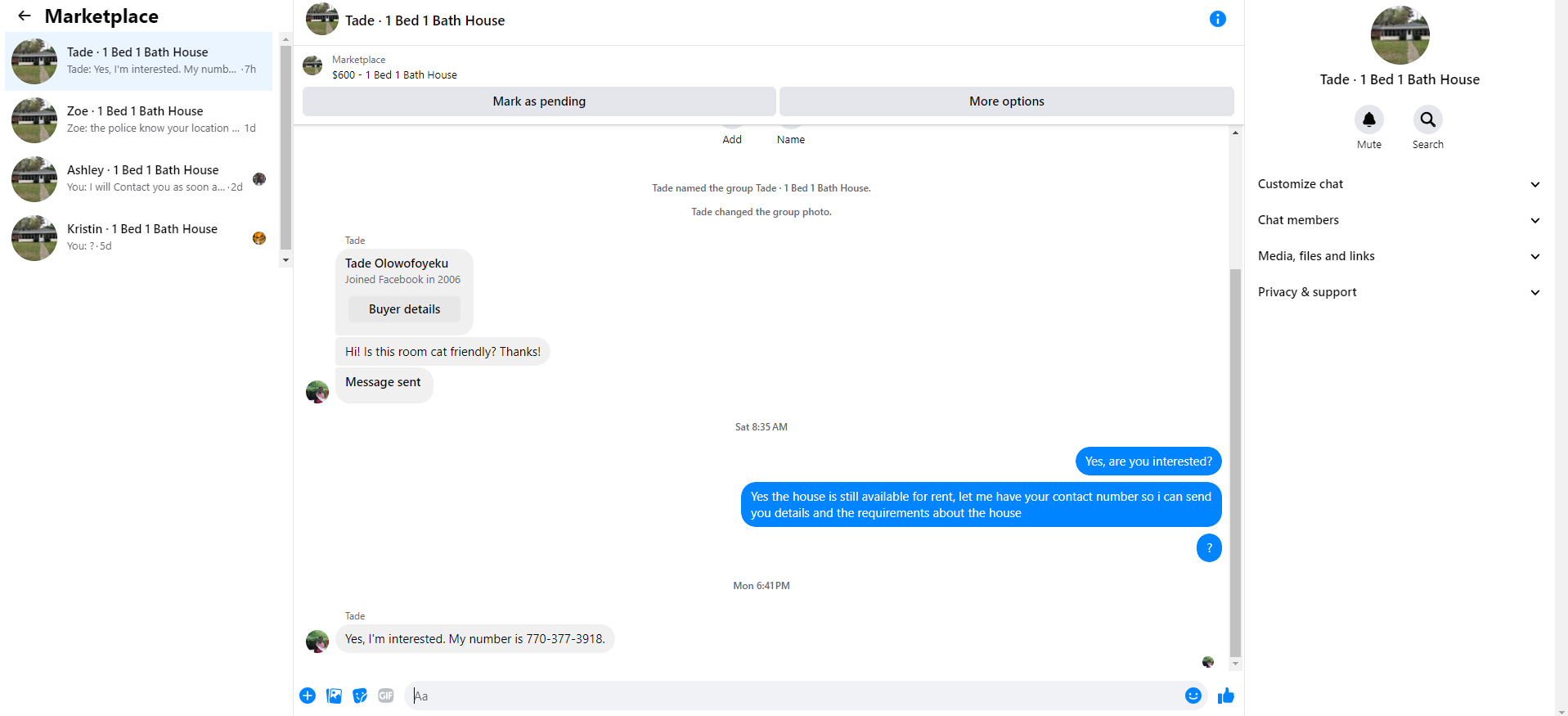Click Mark as pending button
This screenshot has height=716, width=1568.
(x=539, y=101)
